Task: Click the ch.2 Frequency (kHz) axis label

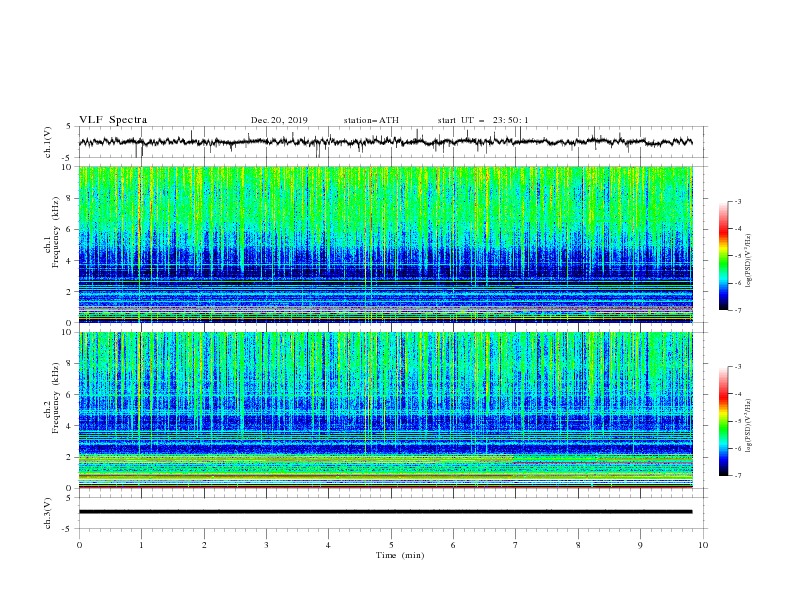Action: pyautogui.click(x=52, y=397)
